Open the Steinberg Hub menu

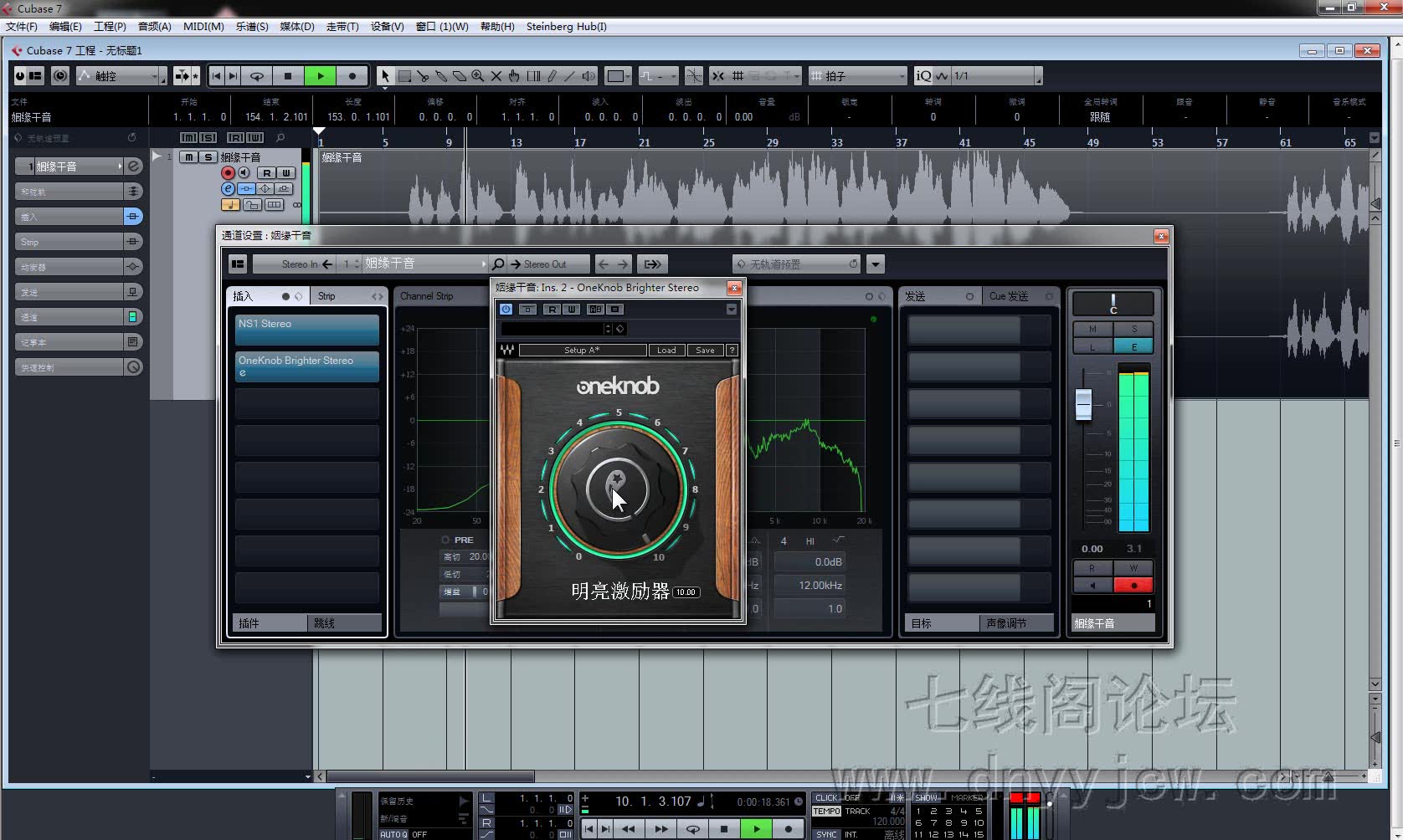[567, 27]
